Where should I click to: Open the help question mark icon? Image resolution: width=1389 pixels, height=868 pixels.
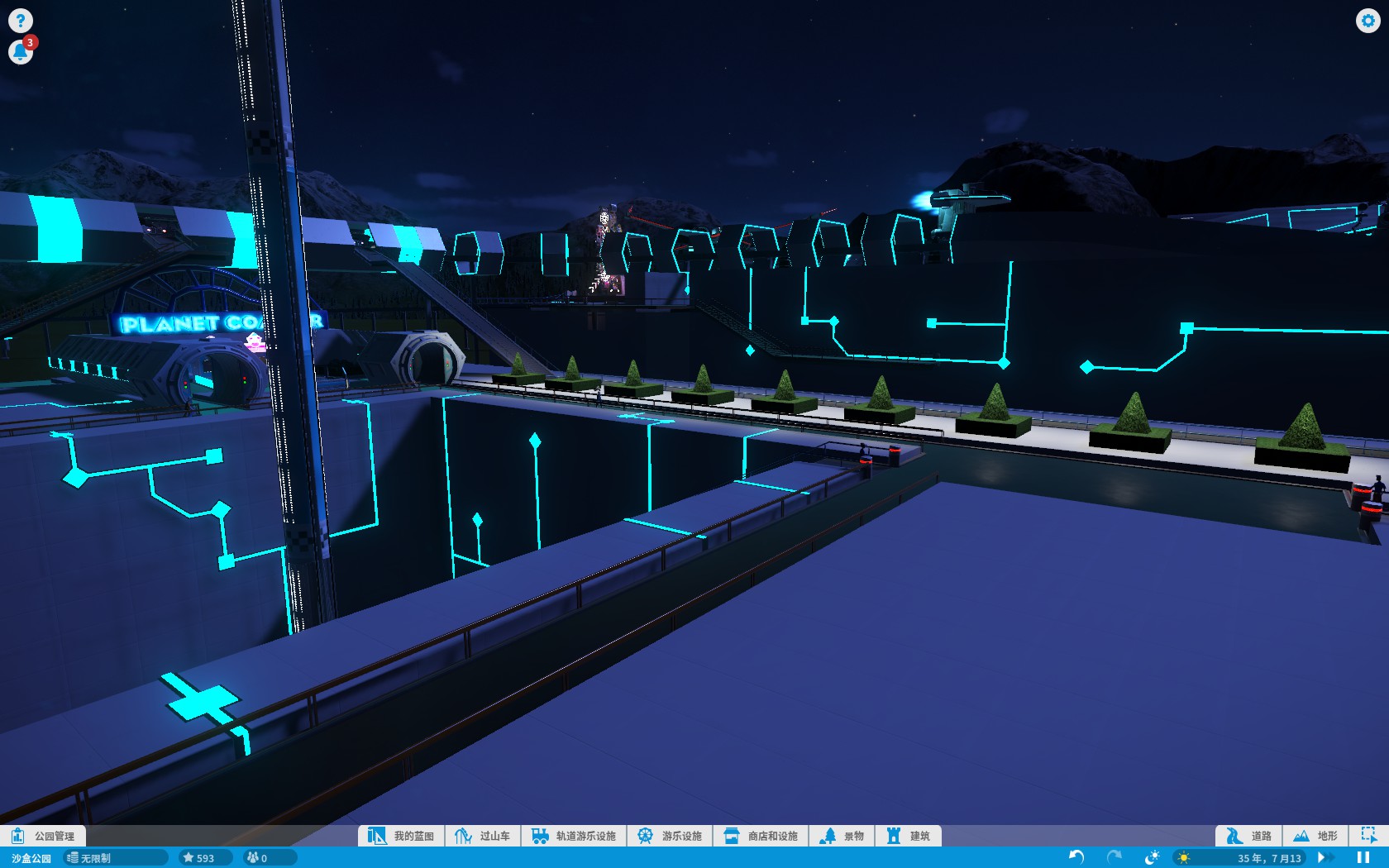pos(20,20)
